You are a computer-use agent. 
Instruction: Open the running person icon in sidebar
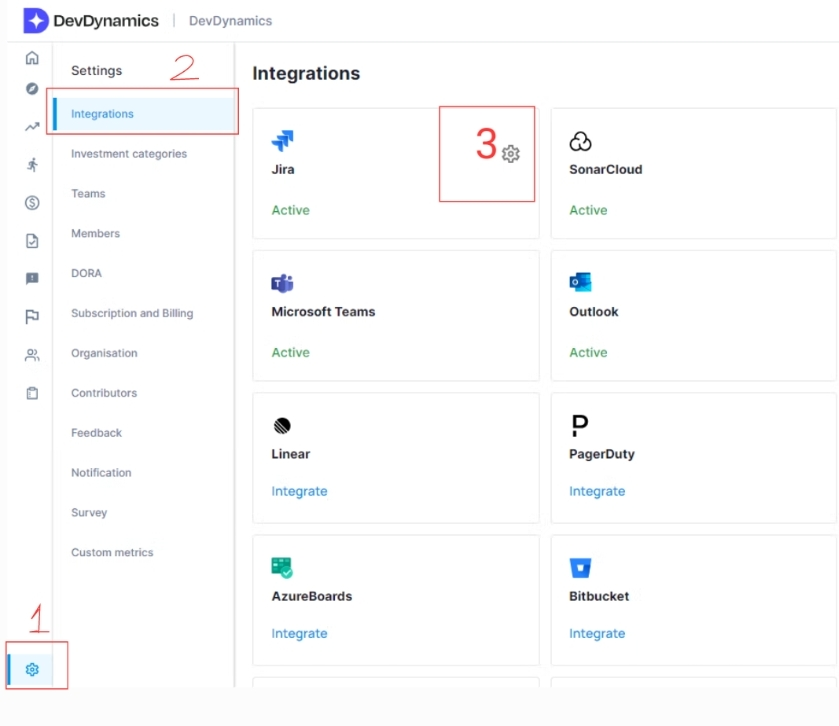pyautogui.click(x=32, y=165)
